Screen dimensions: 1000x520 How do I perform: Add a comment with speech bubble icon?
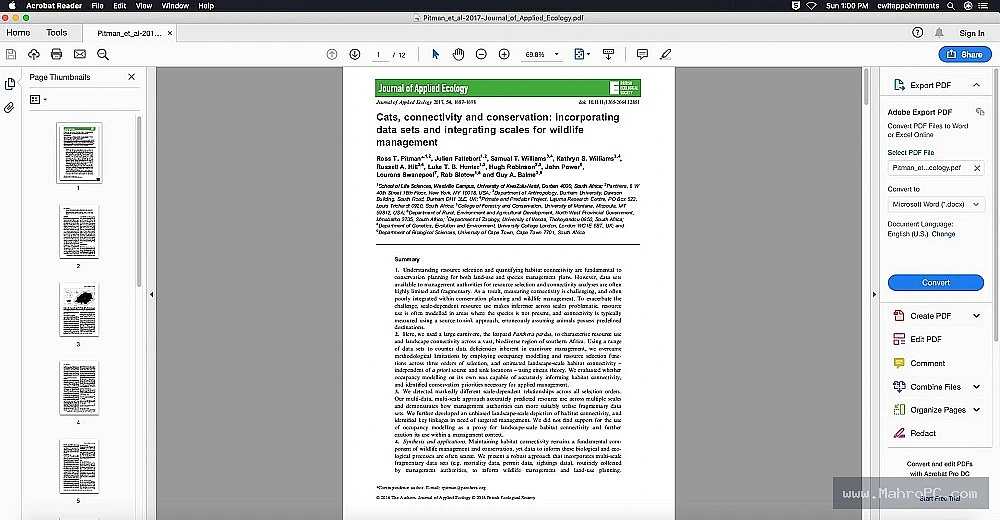(x=642, y=54)
